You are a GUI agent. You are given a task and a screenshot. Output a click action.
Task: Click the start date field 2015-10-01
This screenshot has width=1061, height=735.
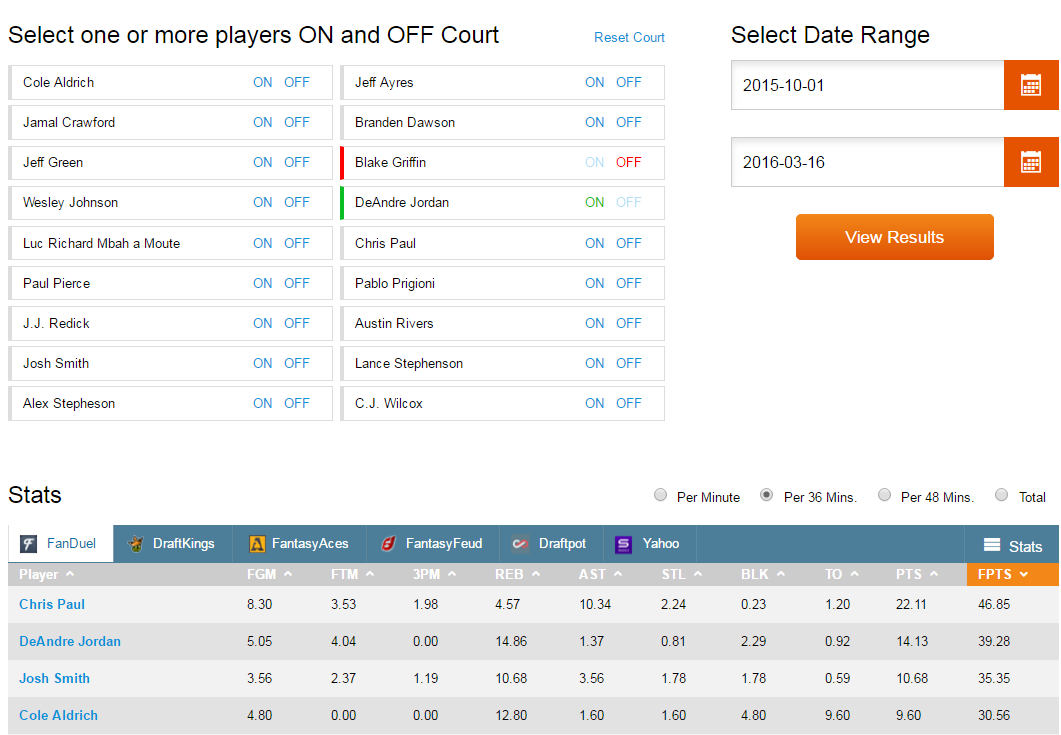[867, 85]
